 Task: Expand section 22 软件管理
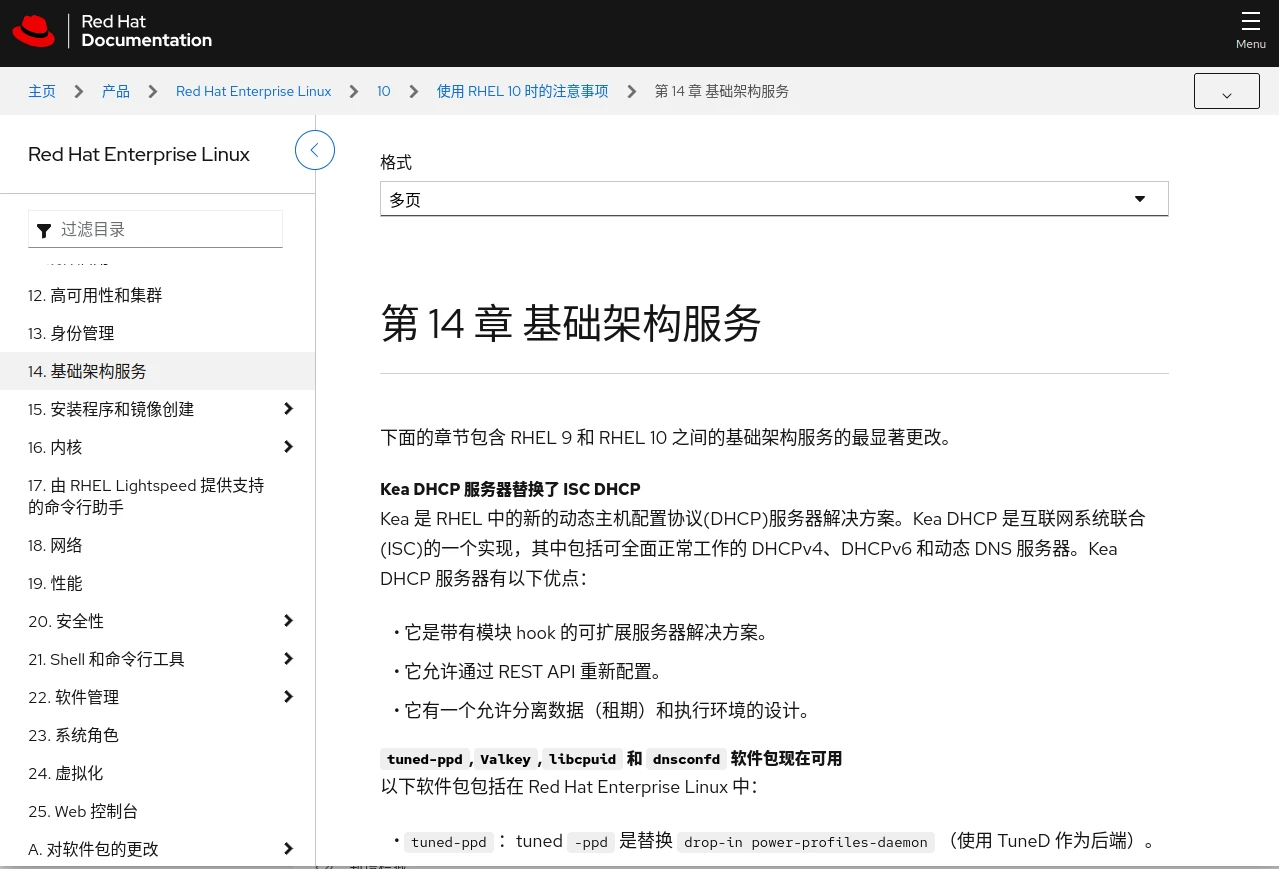288,697
